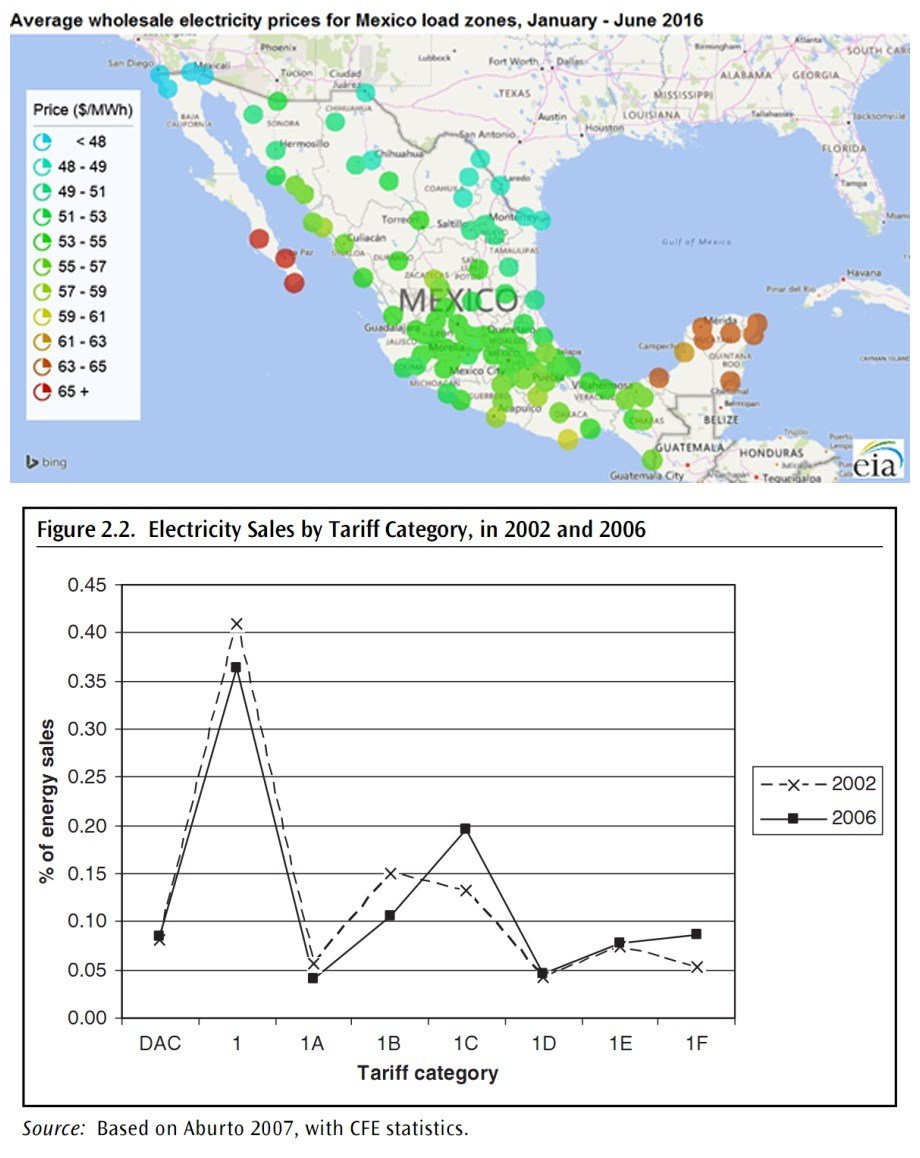Click the map title about wholesale electricity prices
The height and width of the screenshot is (1158, 920).
click(357, 20)
